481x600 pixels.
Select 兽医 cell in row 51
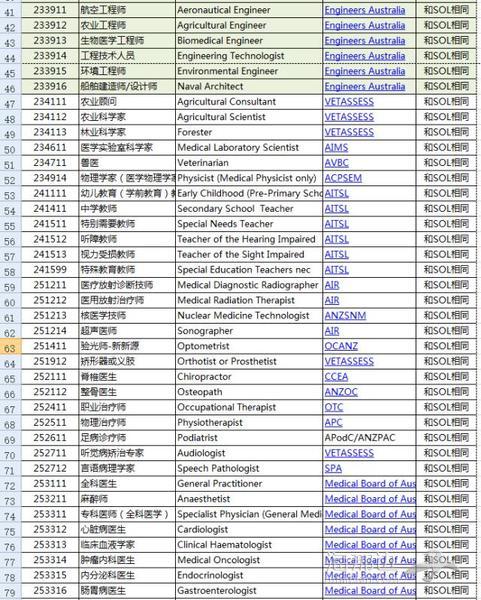[127, 163]
